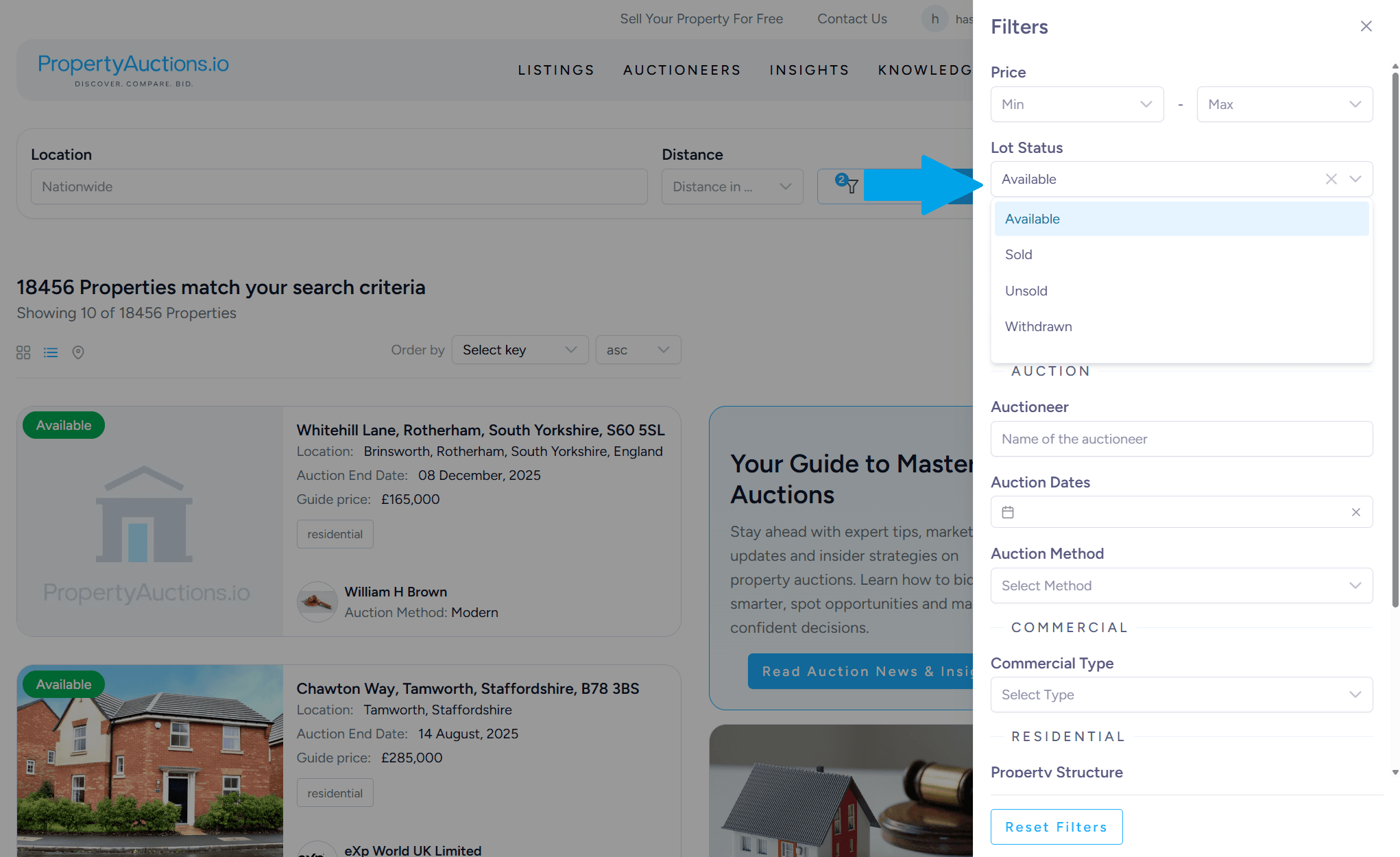Image resolution: width=1400 pixels, height=857 pixels.
Task: Switch to list view layout
Action: point(51,352)
